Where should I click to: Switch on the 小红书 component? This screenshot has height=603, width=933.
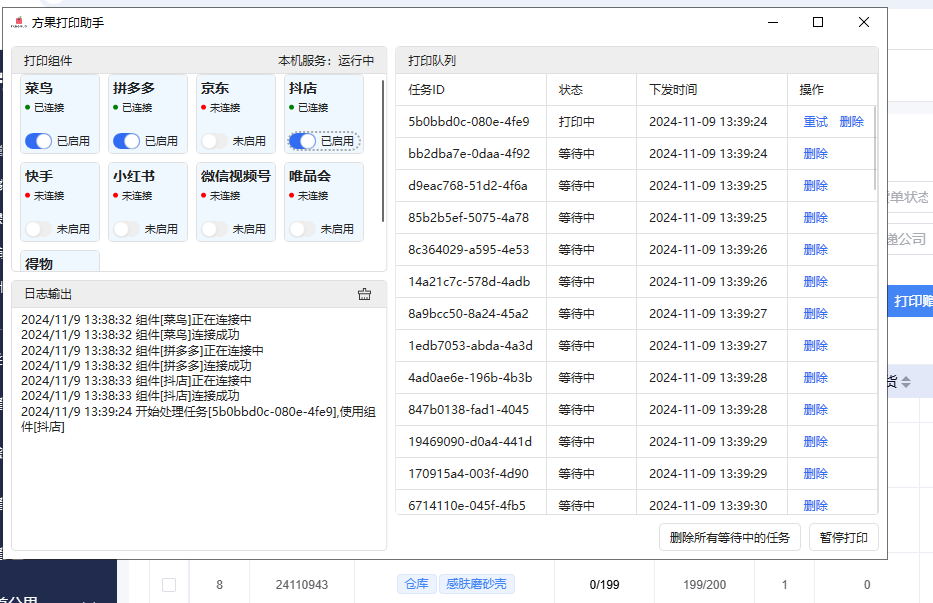point(126,229)
